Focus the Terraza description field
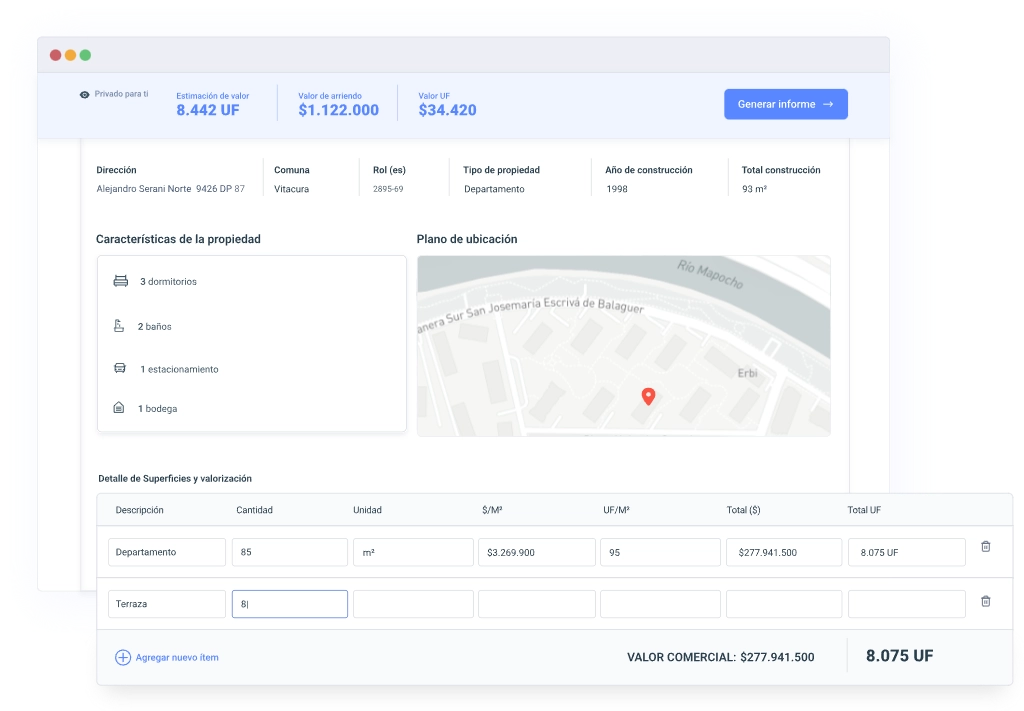Viewport: 1024px width, 711px height. pyautogui.click(x=167, y=604)
